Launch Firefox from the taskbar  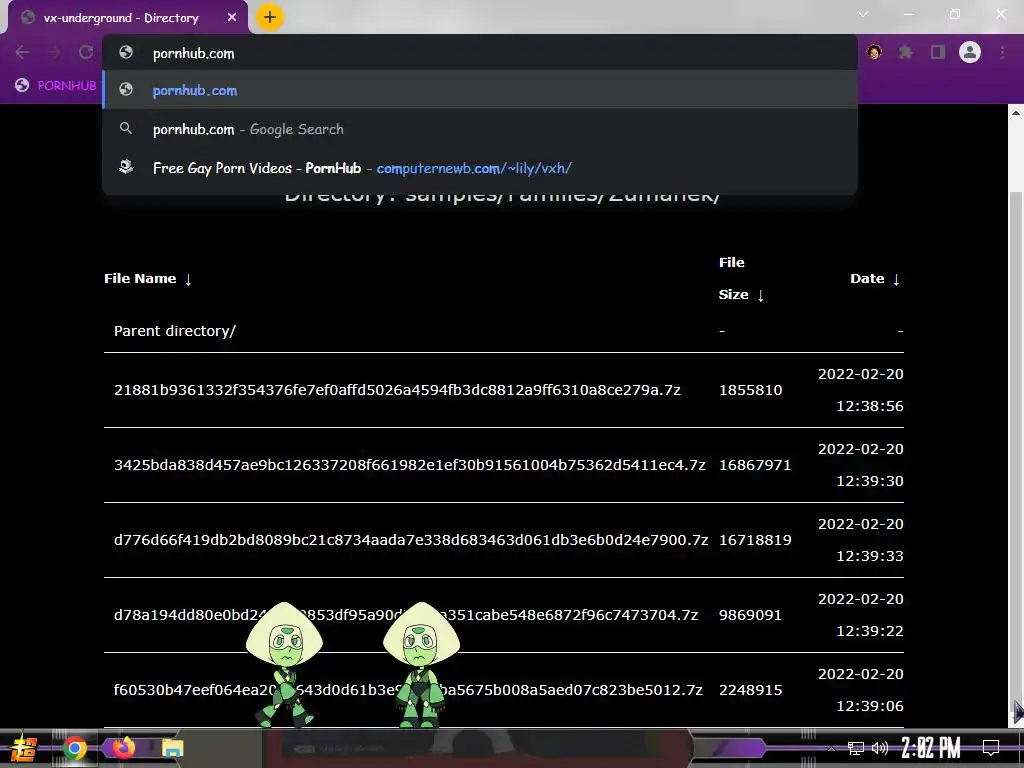[x=123, y=747]
